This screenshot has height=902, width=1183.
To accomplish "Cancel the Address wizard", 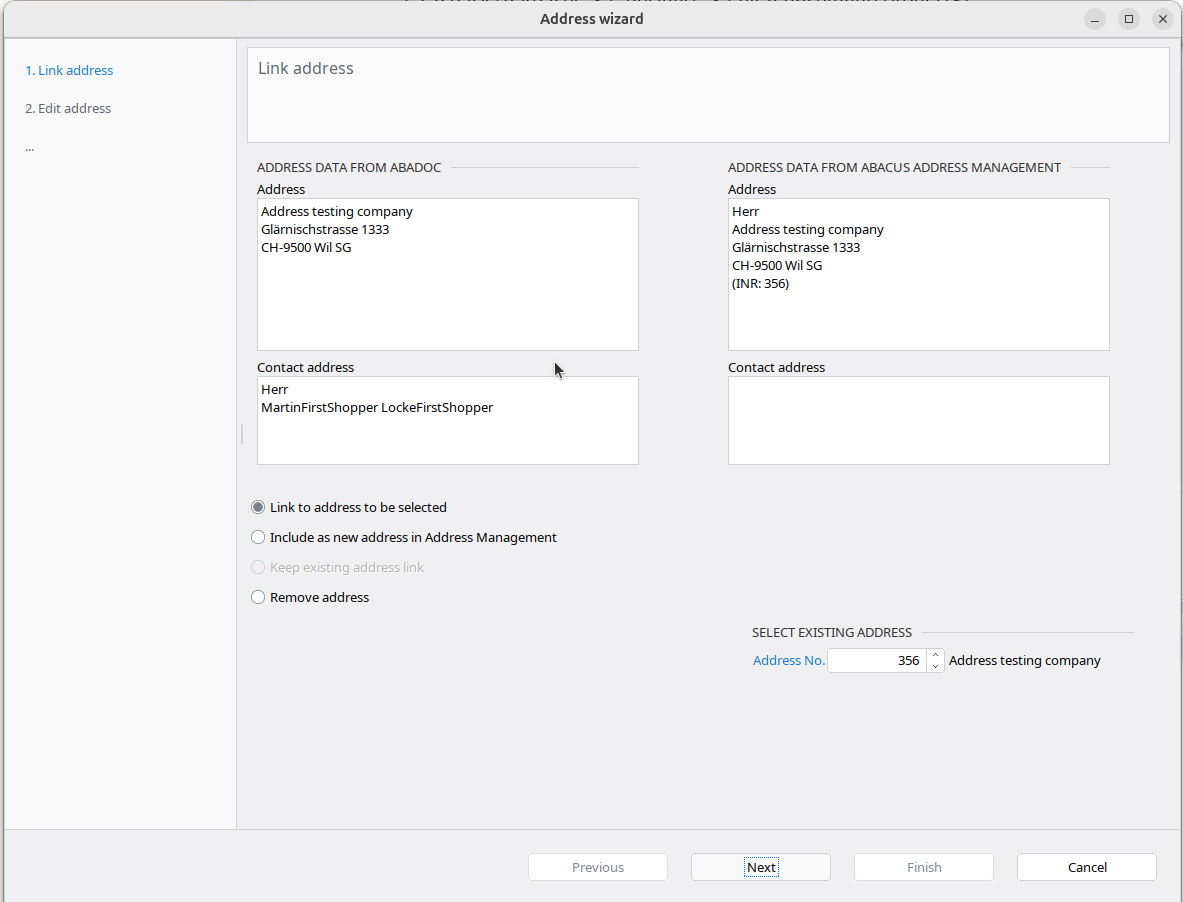I will point(1086,867).
